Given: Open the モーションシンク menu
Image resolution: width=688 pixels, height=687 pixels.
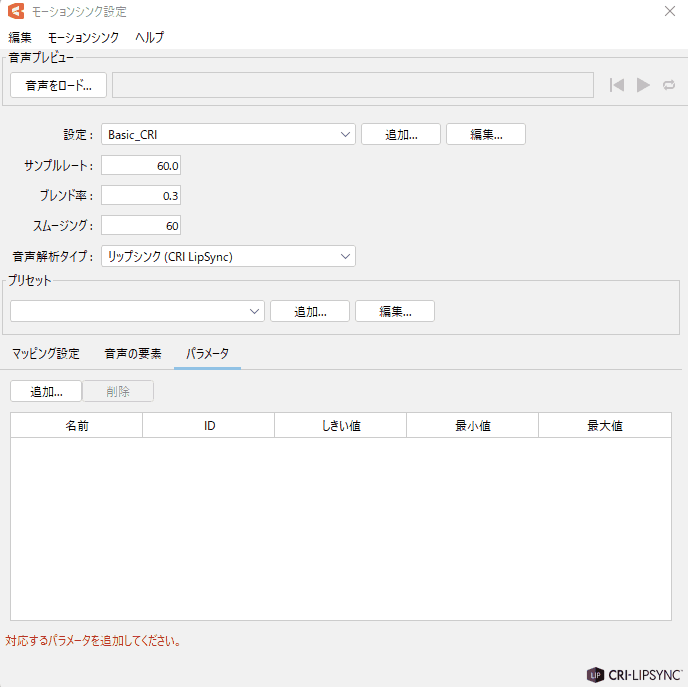Looking at the screenshot, I should [x=83, y=37].
